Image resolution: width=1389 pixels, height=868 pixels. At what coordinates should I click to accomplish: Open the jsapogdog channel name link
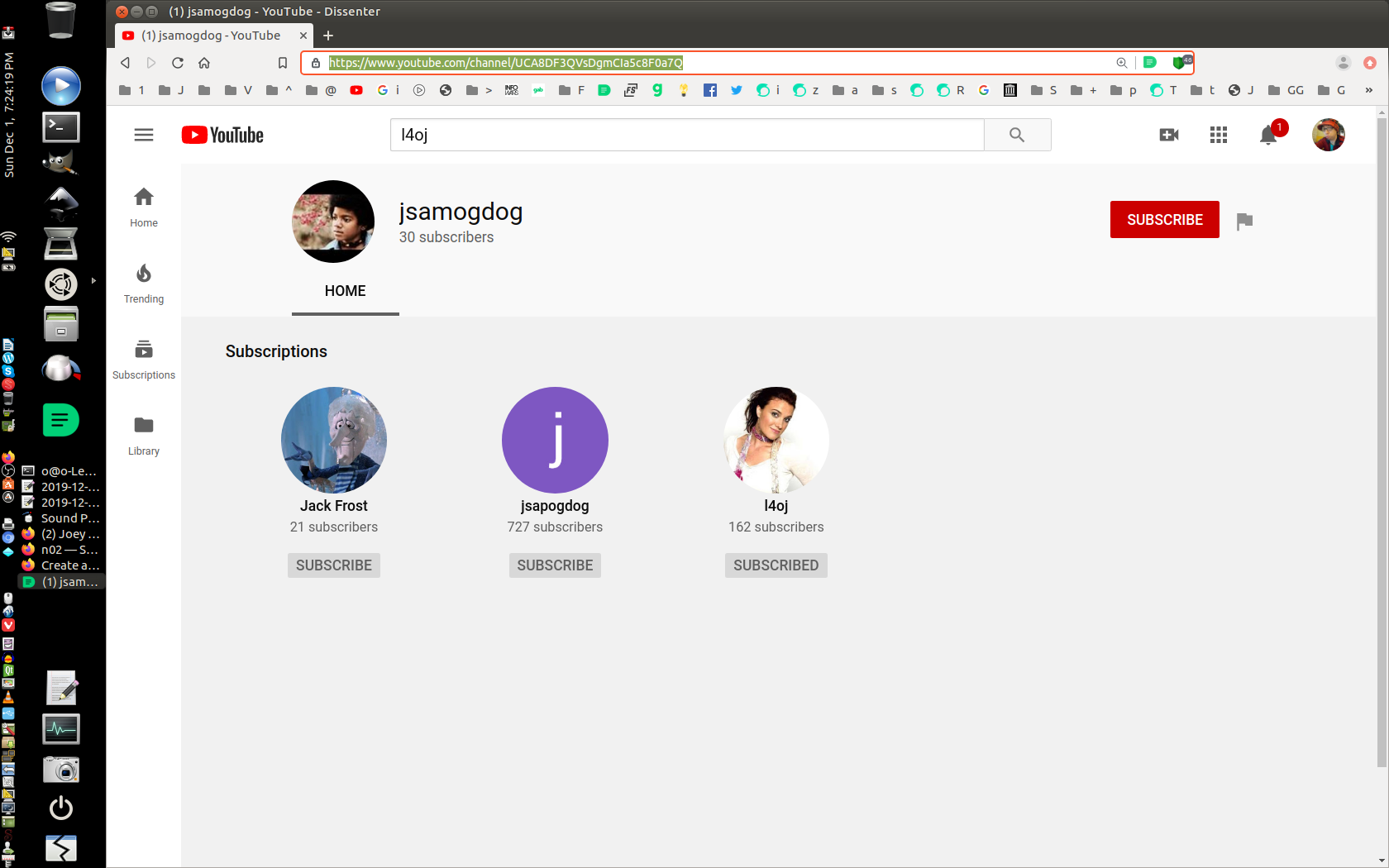[555, 506]
